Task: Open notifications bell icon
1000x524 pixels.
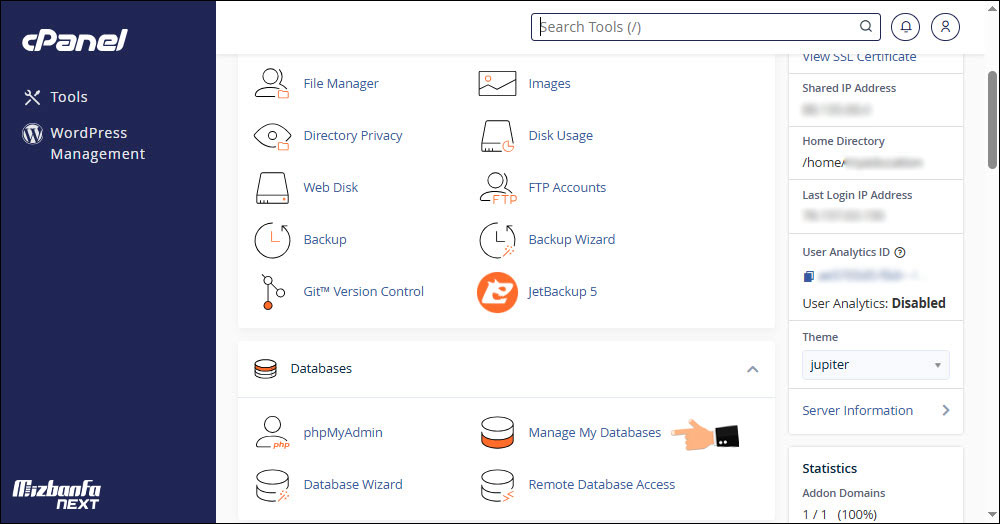Action: point(906,27)
